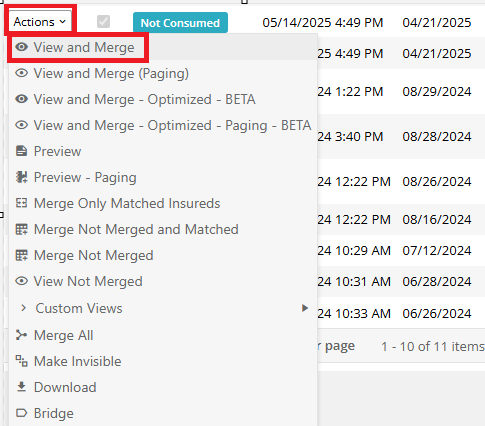Select View and Merge - Optimized - BETA
The width and height of the screenshot is (485, 426).
click(x=144, y=99)
